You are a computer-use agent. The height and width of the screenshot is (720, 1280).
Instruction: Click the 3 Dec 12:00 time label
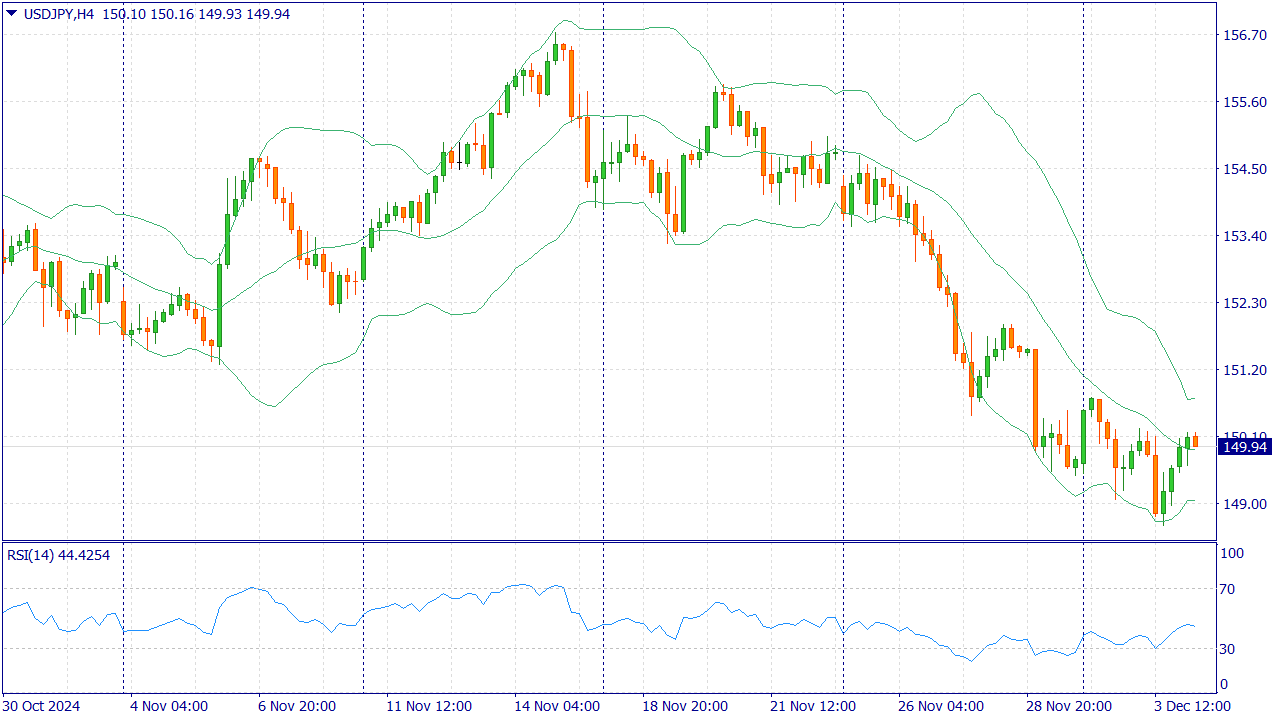[x=1192, y=705]
